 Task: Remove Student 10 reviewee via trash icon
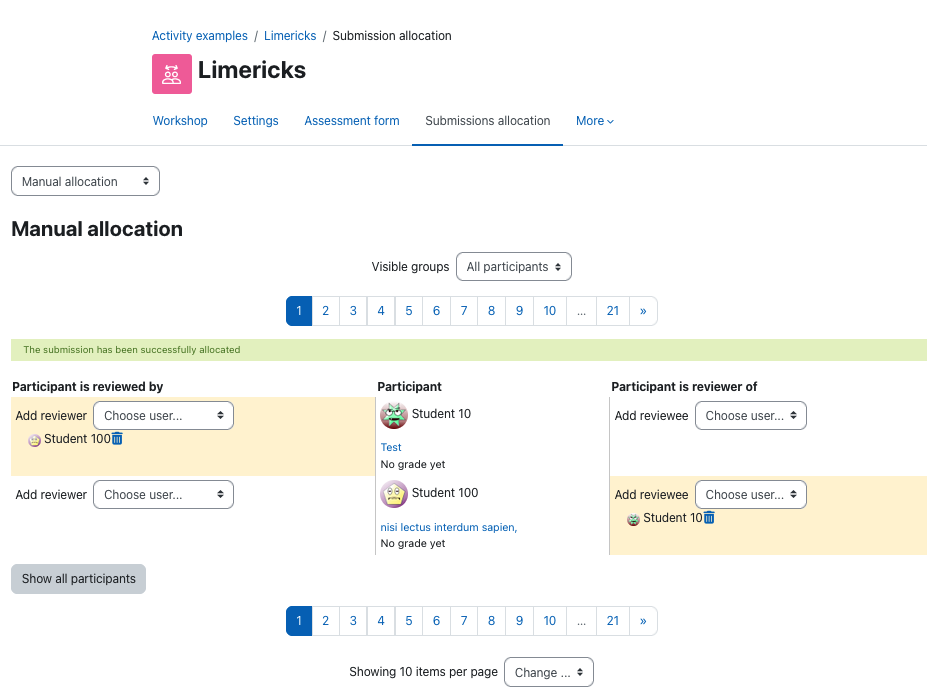point(709,518)
